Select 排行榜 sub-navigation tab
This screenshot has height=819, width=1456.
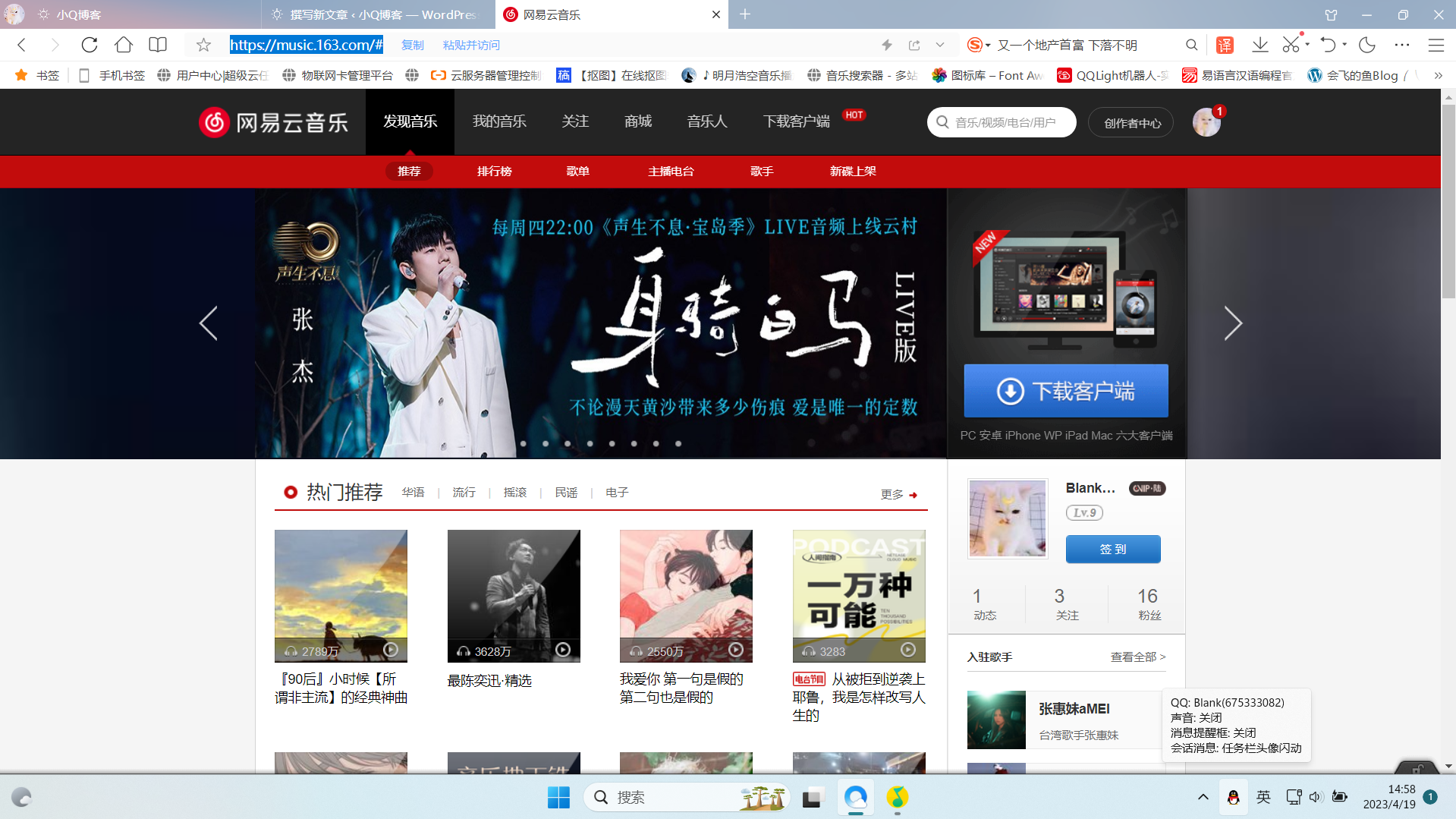494,172
